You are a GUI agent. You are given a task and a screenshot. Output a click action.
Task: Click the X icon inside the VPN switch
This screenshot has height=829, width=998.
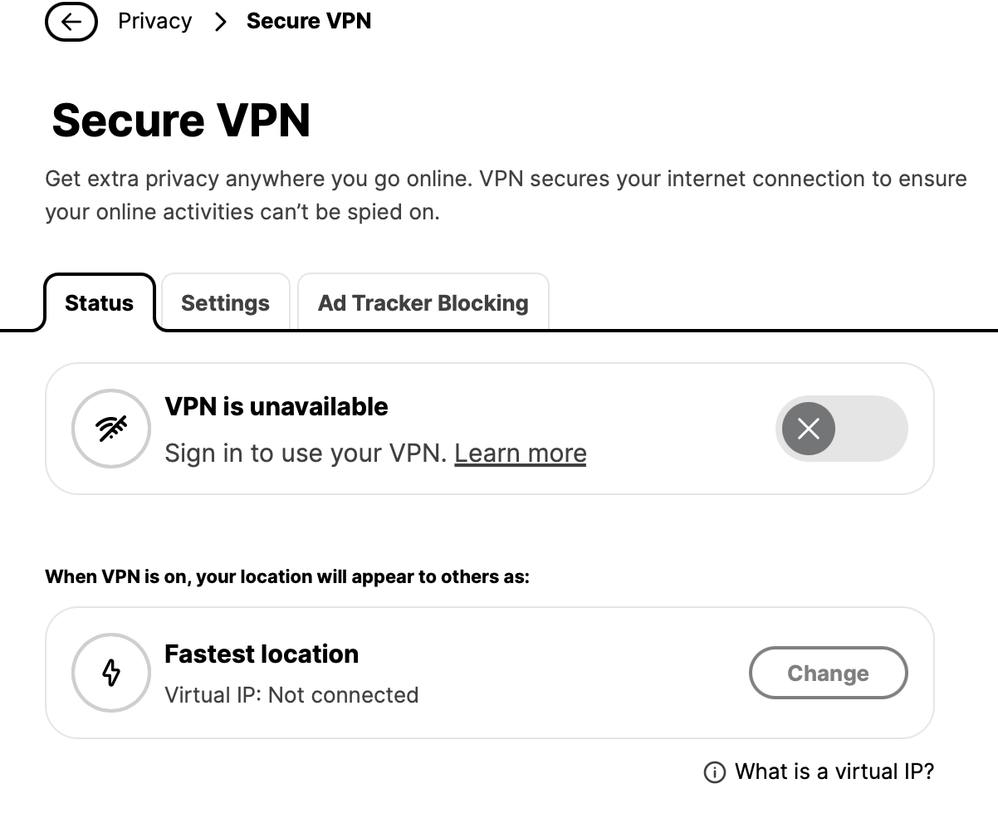point(808,428)
